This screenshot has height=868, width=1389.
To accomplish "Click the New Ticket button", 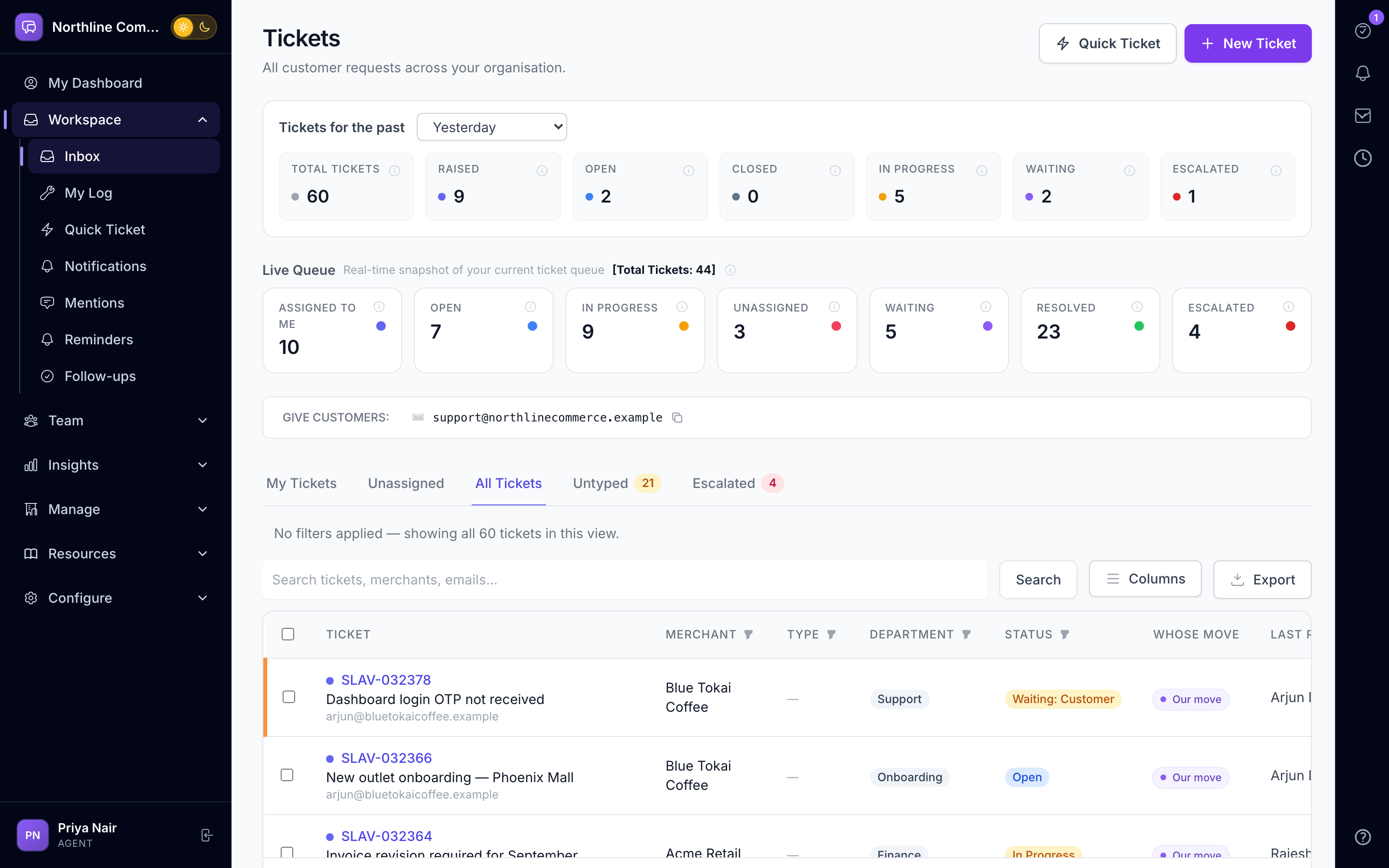I will (1248, 43).
